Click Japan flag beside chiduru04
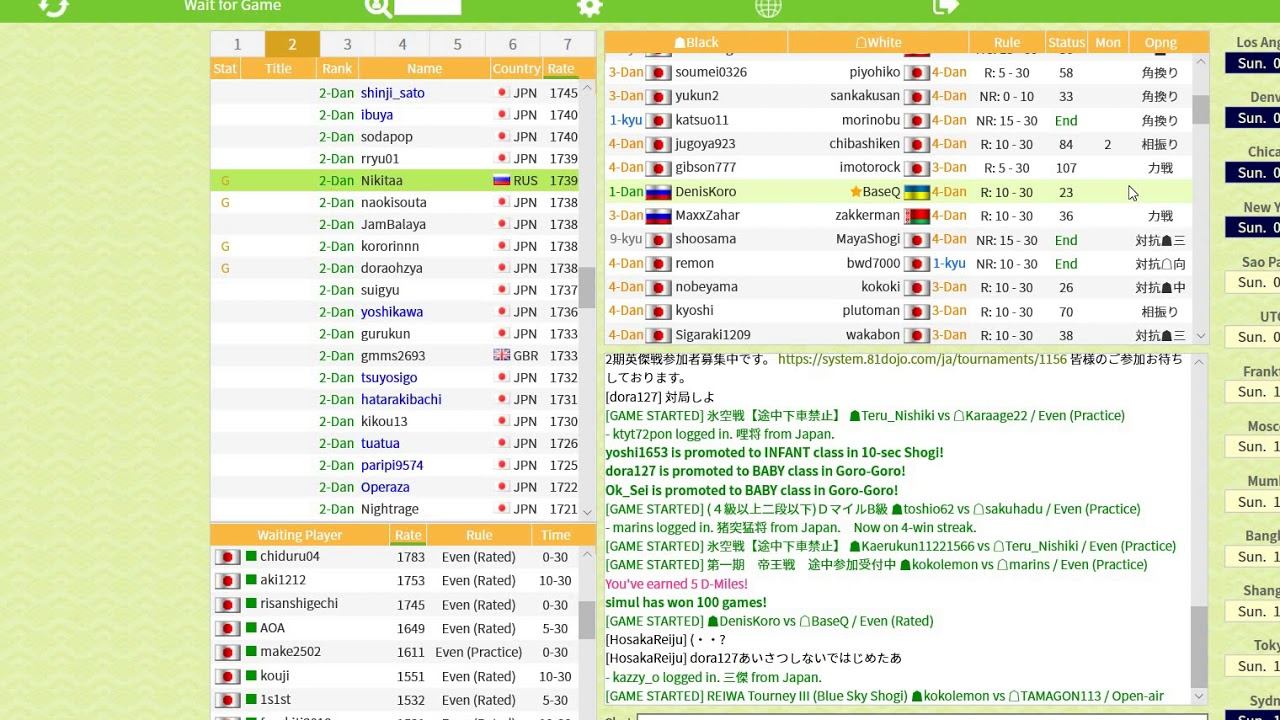The width and height of the screenshot is (1280, 720). click(x=227, y=557)
